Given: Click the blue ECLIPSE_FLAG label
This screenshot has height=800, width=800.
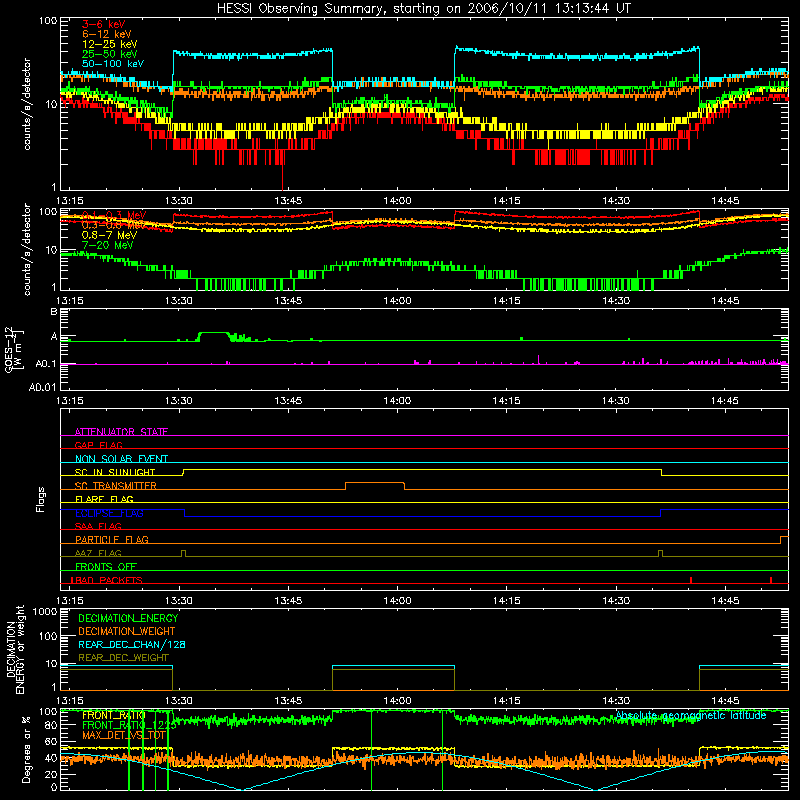Looking at the screenshot, I should click(x=109, y=513).
